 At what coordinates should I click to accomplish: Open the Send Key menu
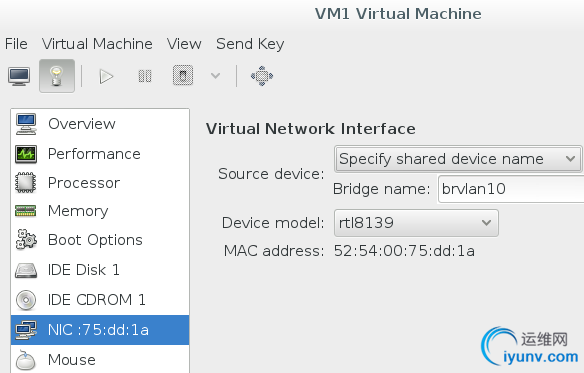250,44
